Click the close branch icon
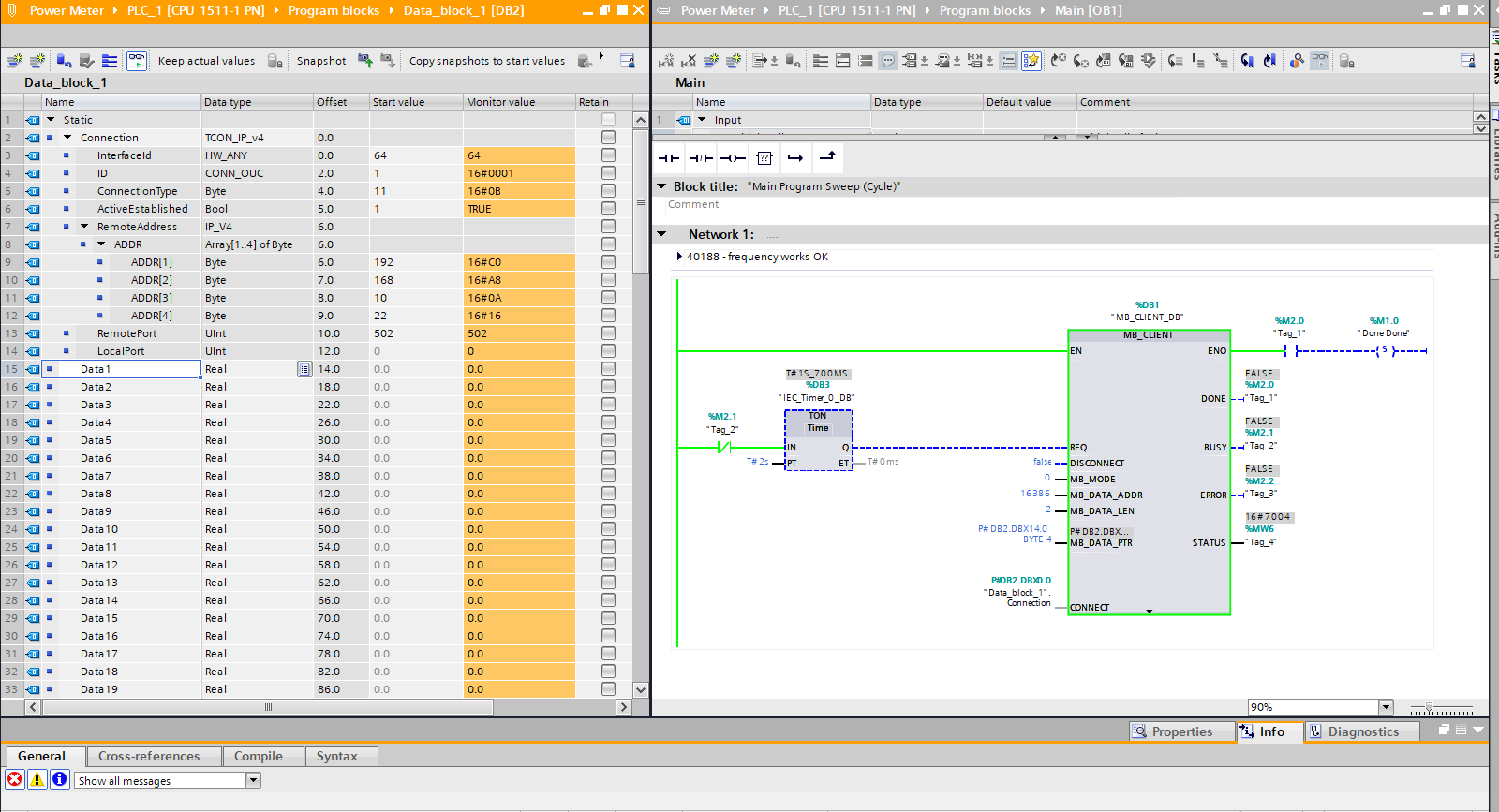This screenshot has height=812, width=1499. pyautogui.click(x=827, y=157)
